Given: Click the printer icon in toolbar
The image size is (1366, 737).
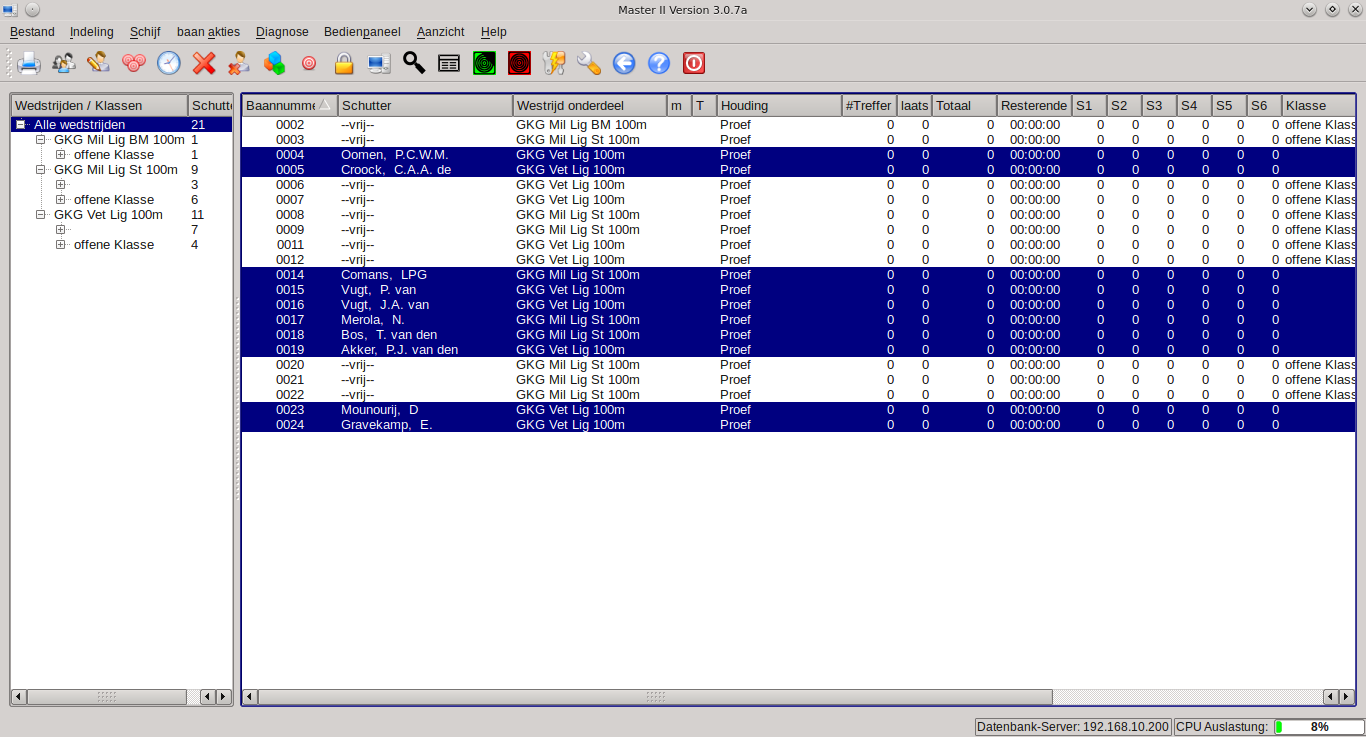Looking at the screenshot, I should click(x=28, y=64).
